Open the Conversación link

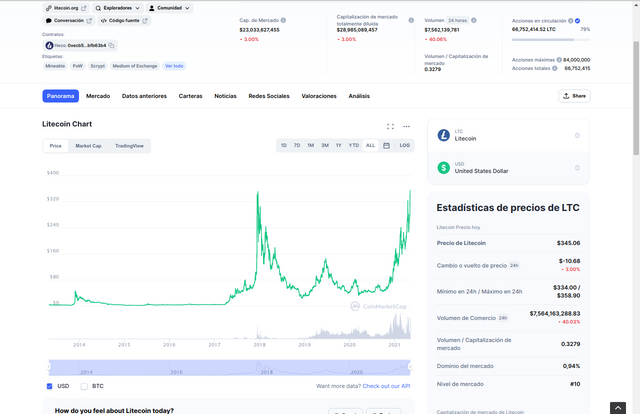pyautogui.click(x=69, y=20)
